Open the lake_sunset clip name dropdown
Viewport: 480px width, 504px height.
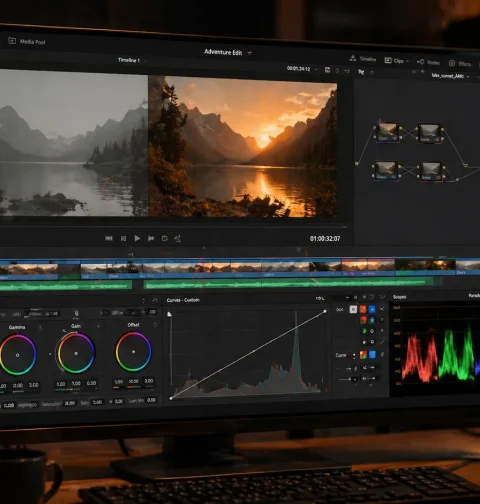click(468, 77)
